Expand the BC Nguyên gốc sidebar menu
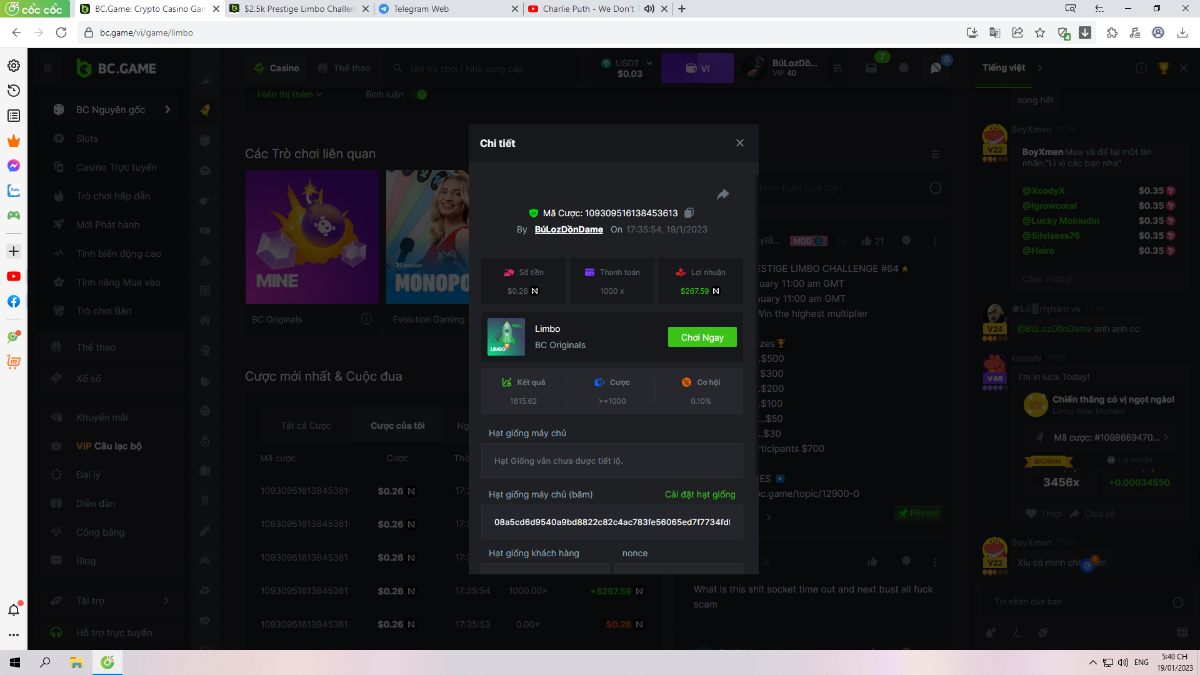 (x=167, y=110)
